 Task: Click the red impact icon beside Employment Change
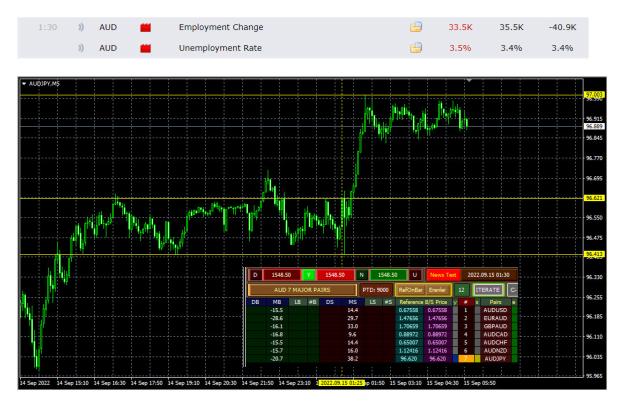click(x=145, y=27)
